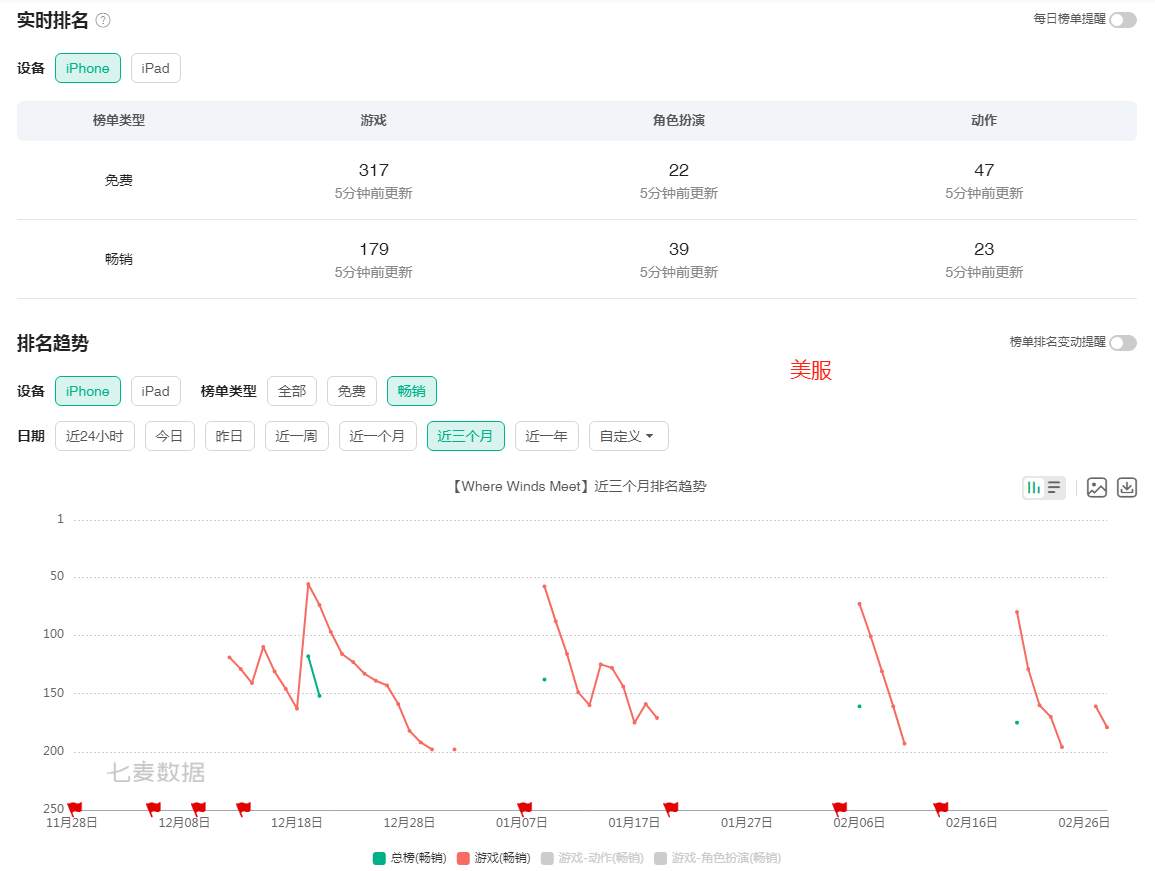1155x871 pixels.
Task: Choose the 近一年 date range
Action: (546, 436)
